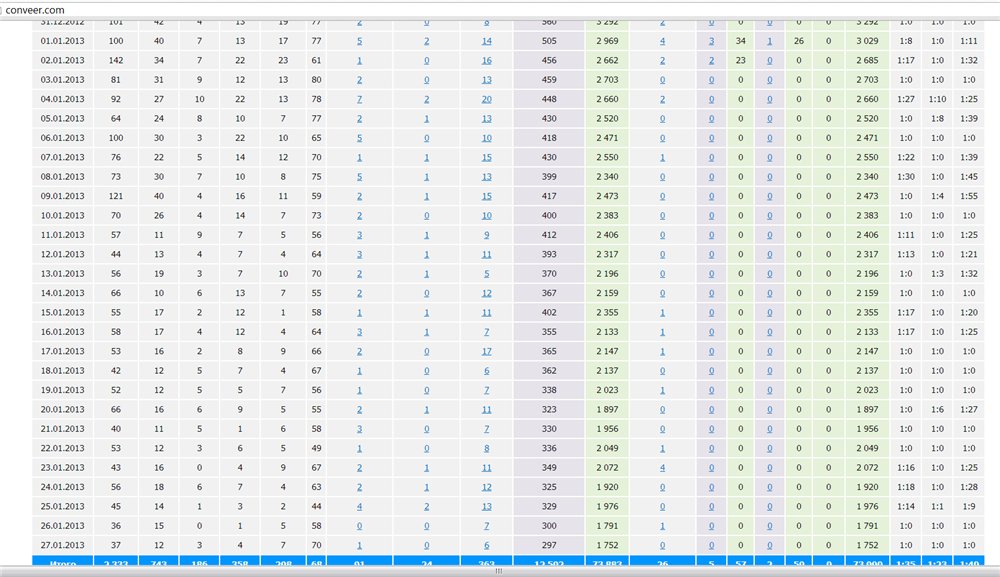Click the 7 link in the 04.01.2013 row
This screenshot has width=1000, height=577.
[x=360, y=99]
